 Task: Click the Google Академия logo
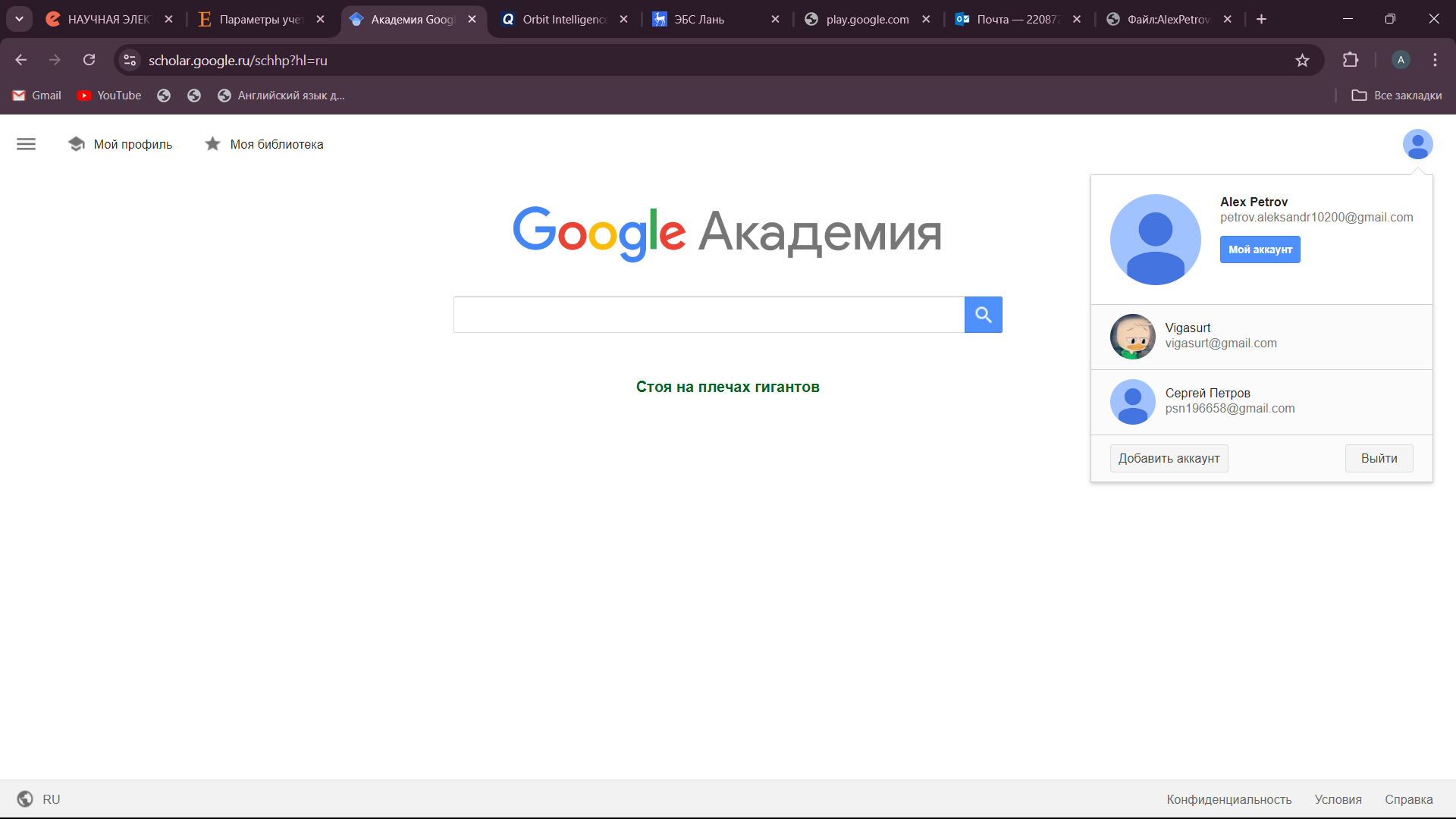point(727,233)
